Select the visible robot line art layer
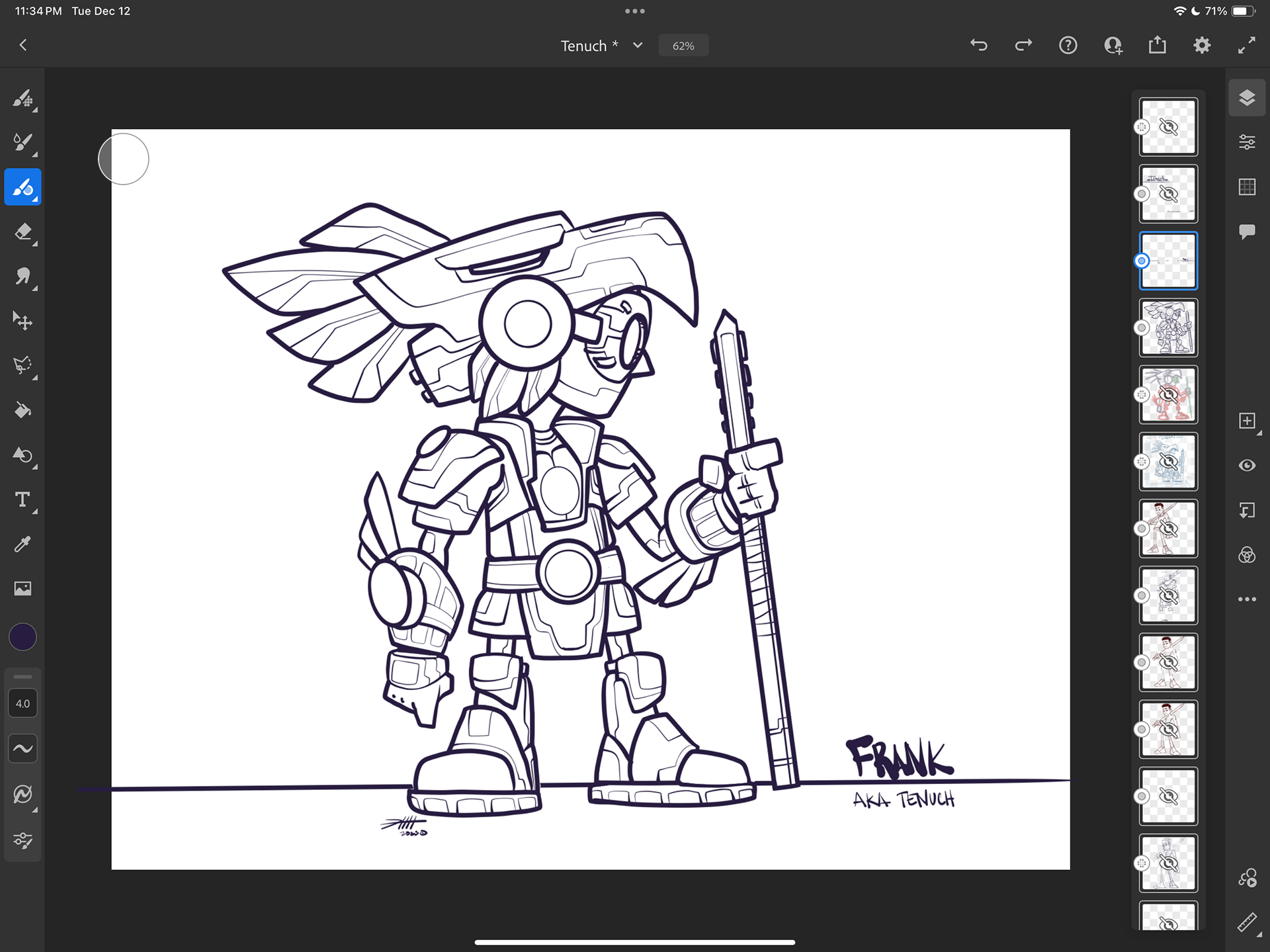 tap(1168, 327)
